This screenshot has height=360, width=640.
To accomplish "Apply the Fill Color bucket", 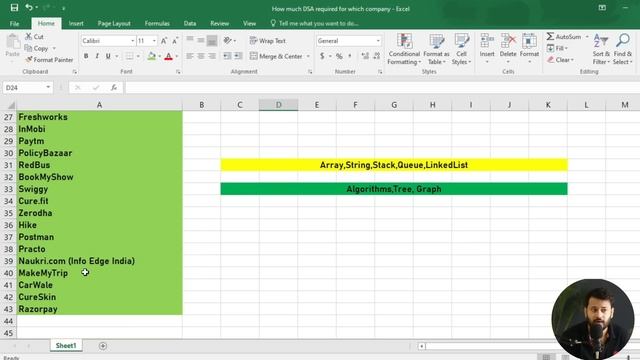I will pyautogui.click(x=151, y=56).
